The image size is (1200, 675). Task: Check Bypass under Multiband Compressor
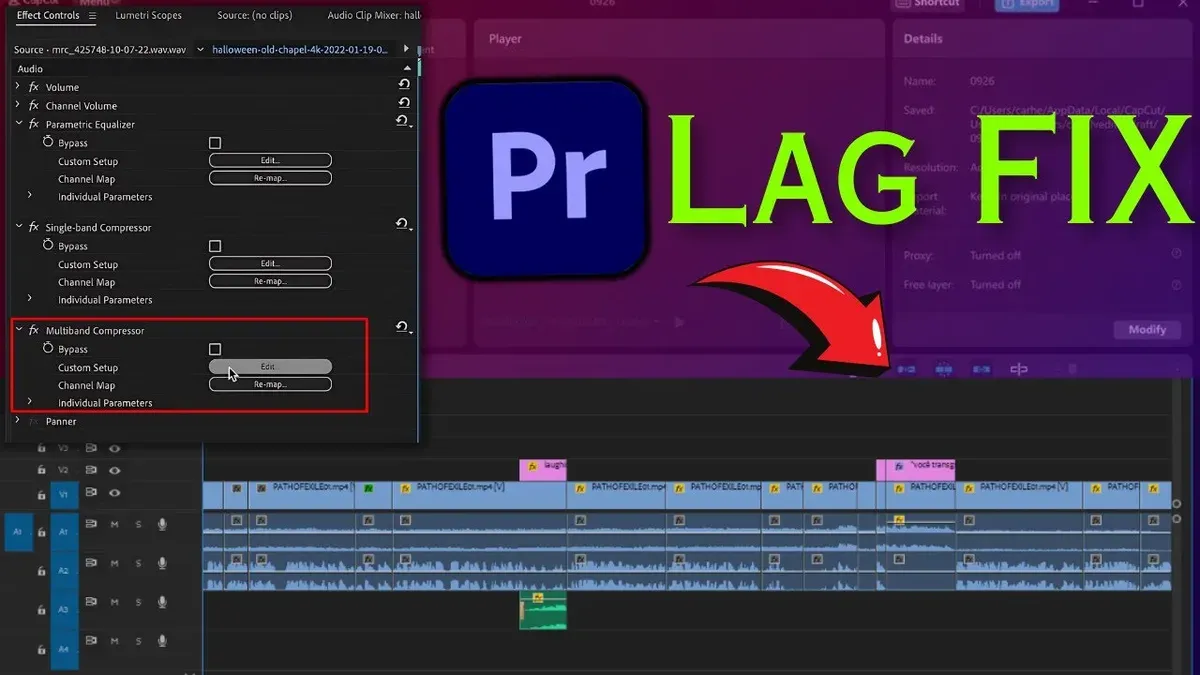(215, 349)
